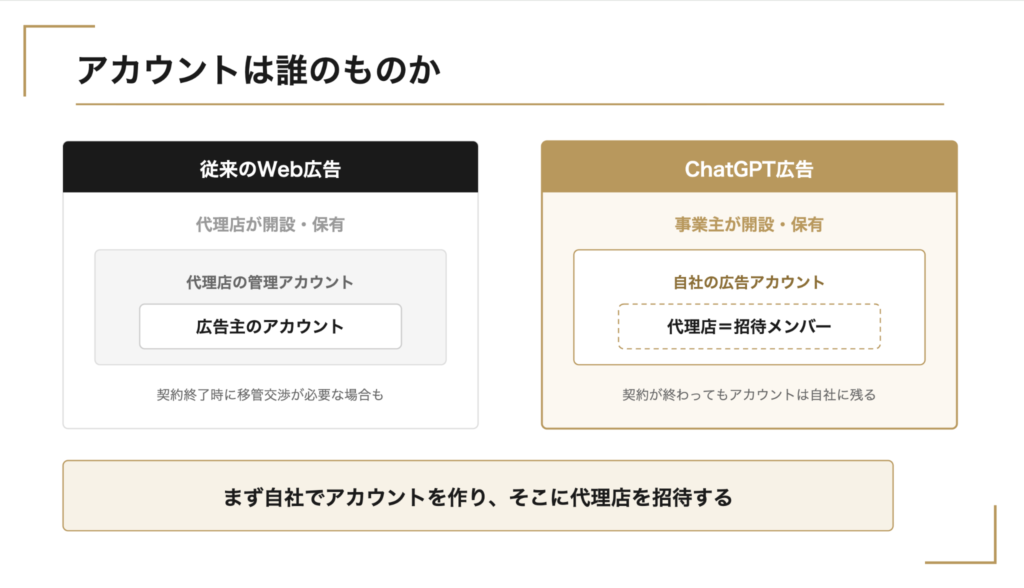Click the 代理店の管理アカウント label
This screenshot has height=588, width=1024.
(x=270, y=282)
